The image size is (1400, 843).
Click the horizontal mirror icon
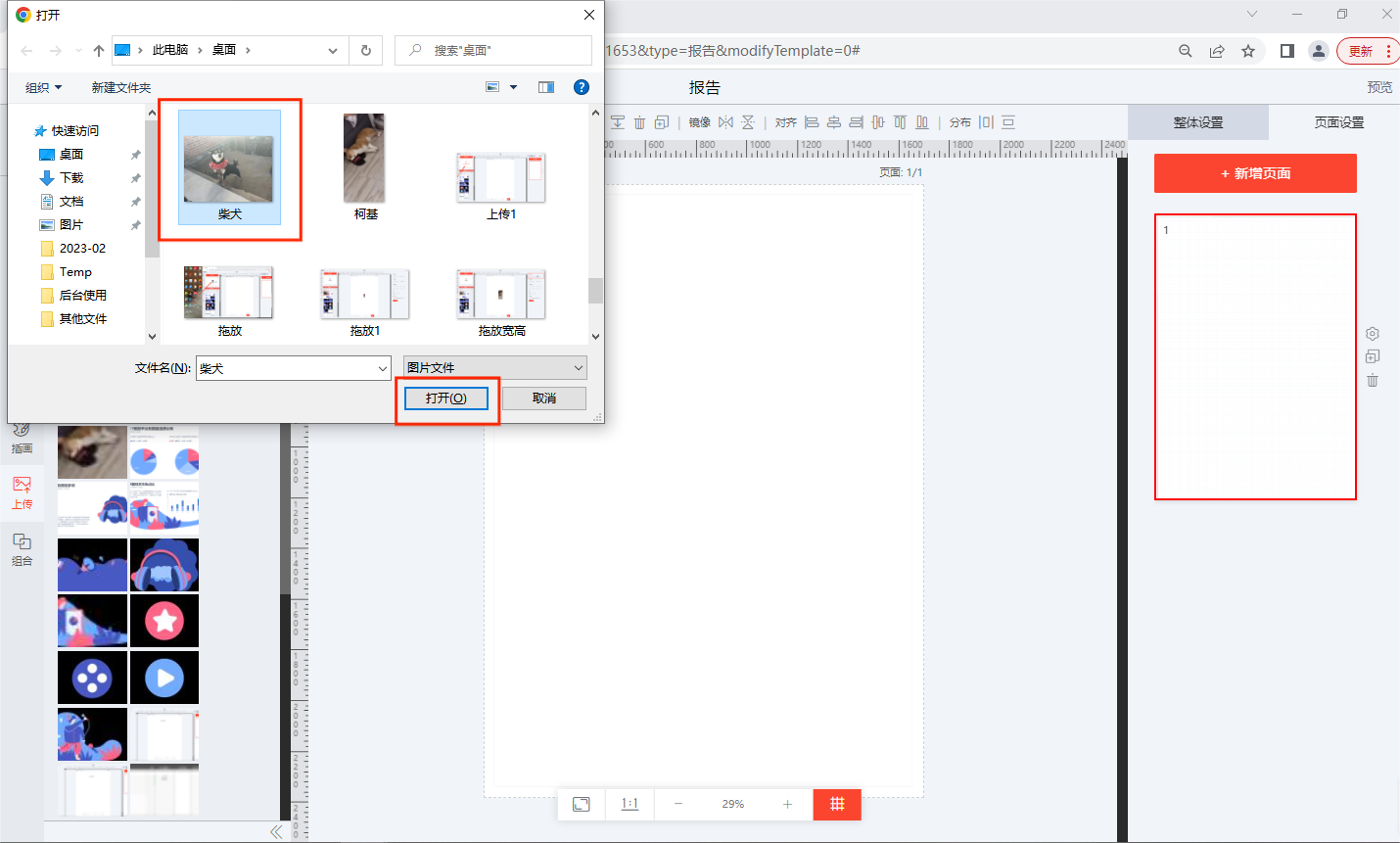(x=725, y=122)
